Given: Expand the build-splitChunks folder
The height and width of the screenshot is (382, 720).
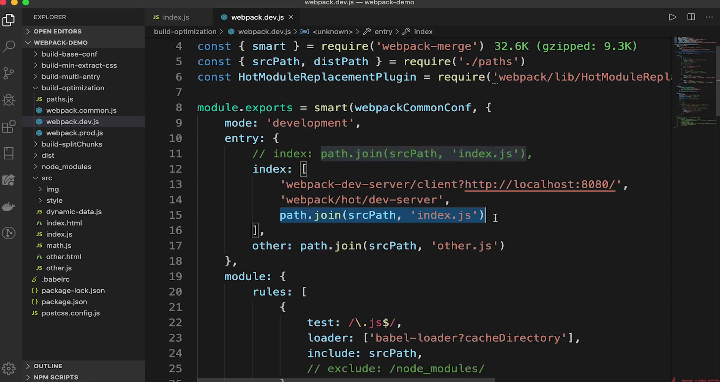Looking at the screenshot, I should [x=84, y=144].
